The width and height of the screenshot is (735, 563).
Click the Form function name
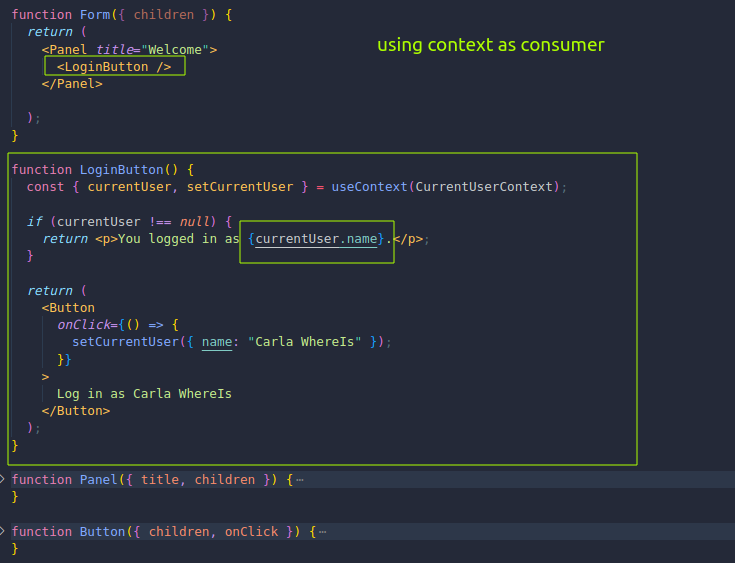click(95, 15)
